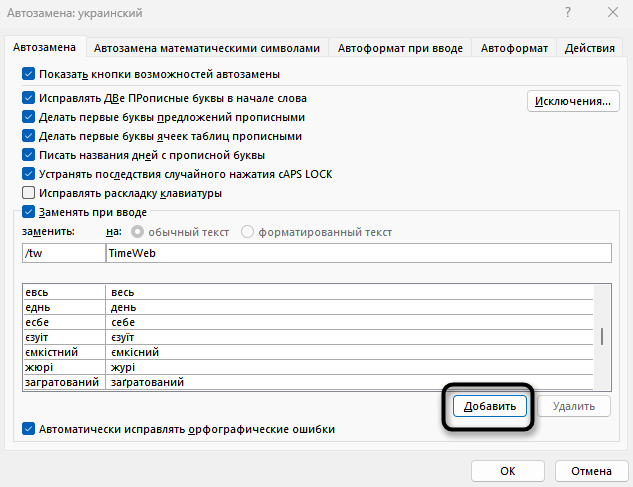Toggle Делать первые буквы предложений прописными
This screenshot has height=487, width=633.
[28, 117]
